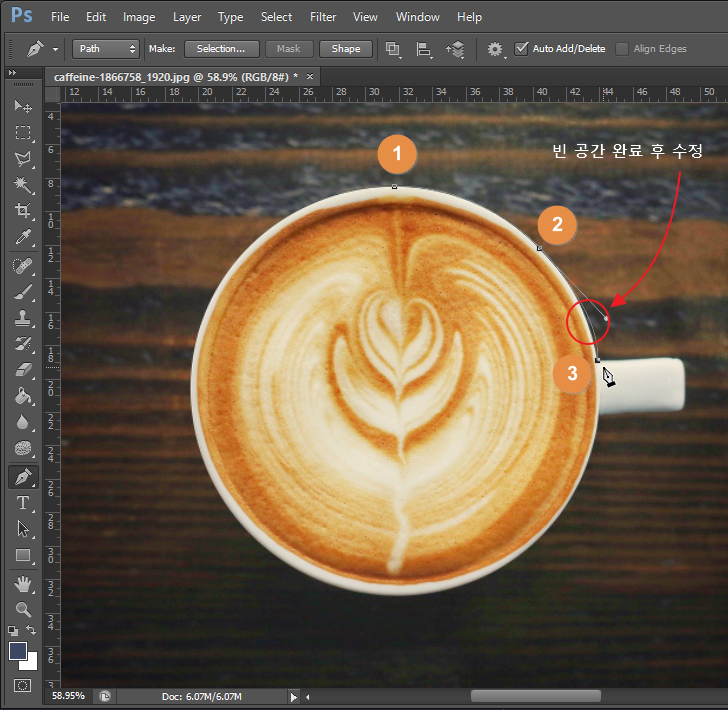The height and width of the screenshot is (710, 728).
Task: Open the Window menu
Action: (x=418, y=17)
